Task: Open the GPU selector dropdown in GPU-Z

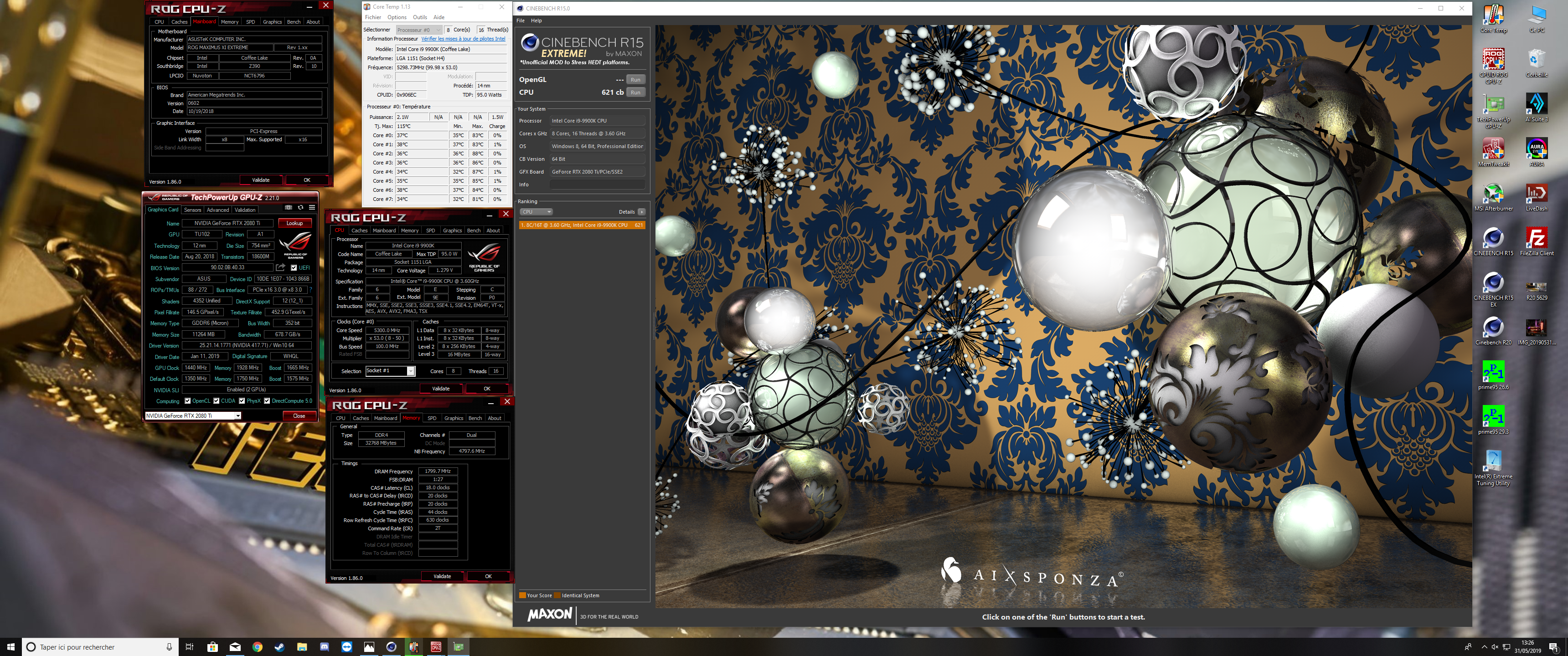Action: click(193, 415)
